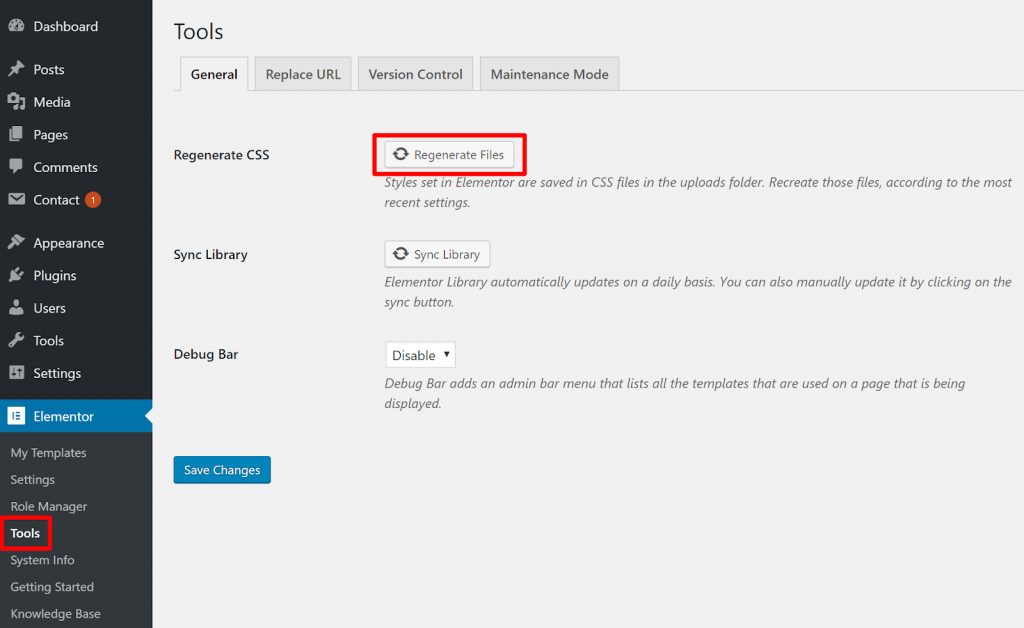Click the Users person icon
This screenshot has height=628, width=1024.
pos(16,308)
